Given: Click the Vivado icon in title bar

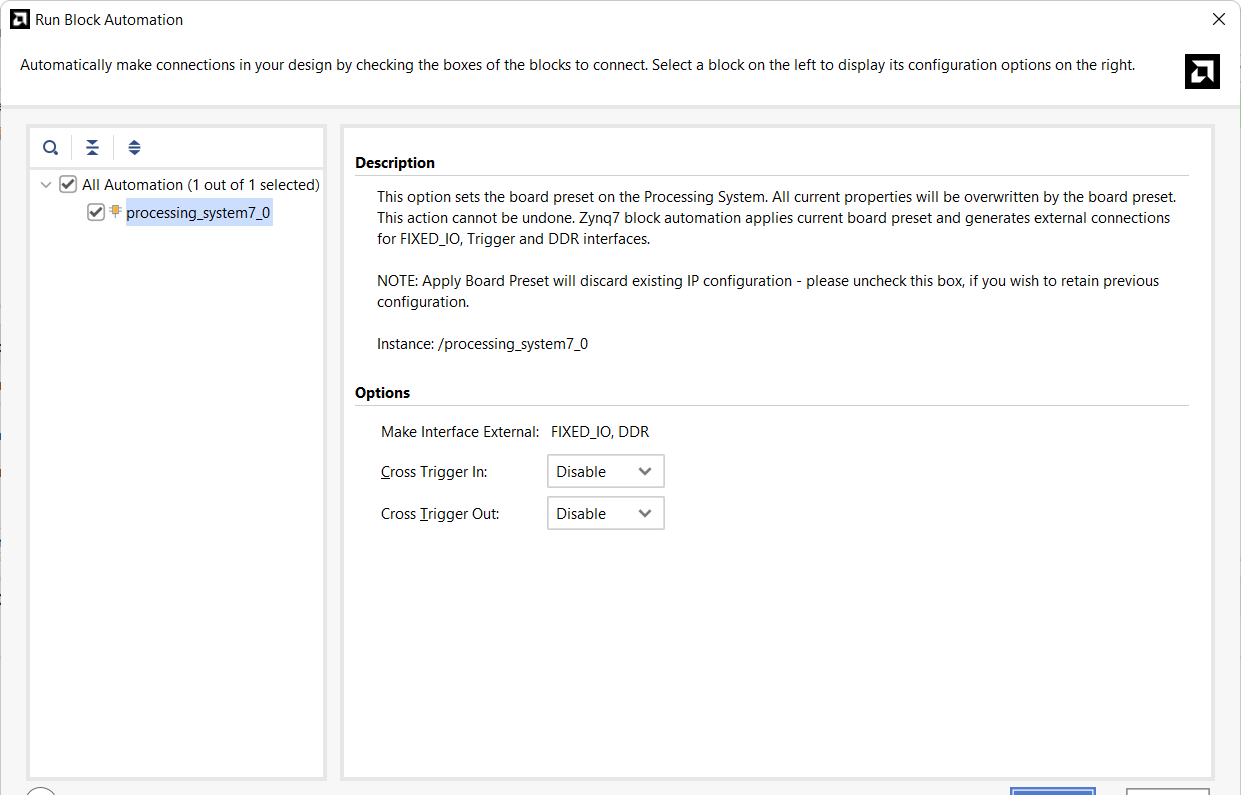Looking at the screenshot, I should (19, 19).
